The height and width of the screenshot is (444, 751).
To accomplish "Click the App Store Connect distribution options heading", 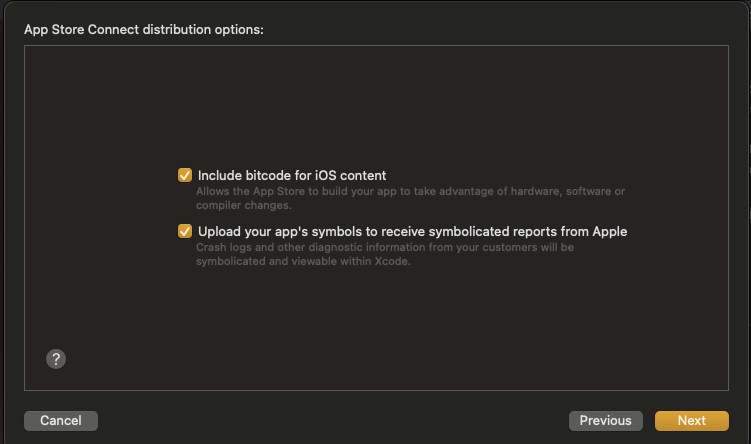I will (144, 30).
